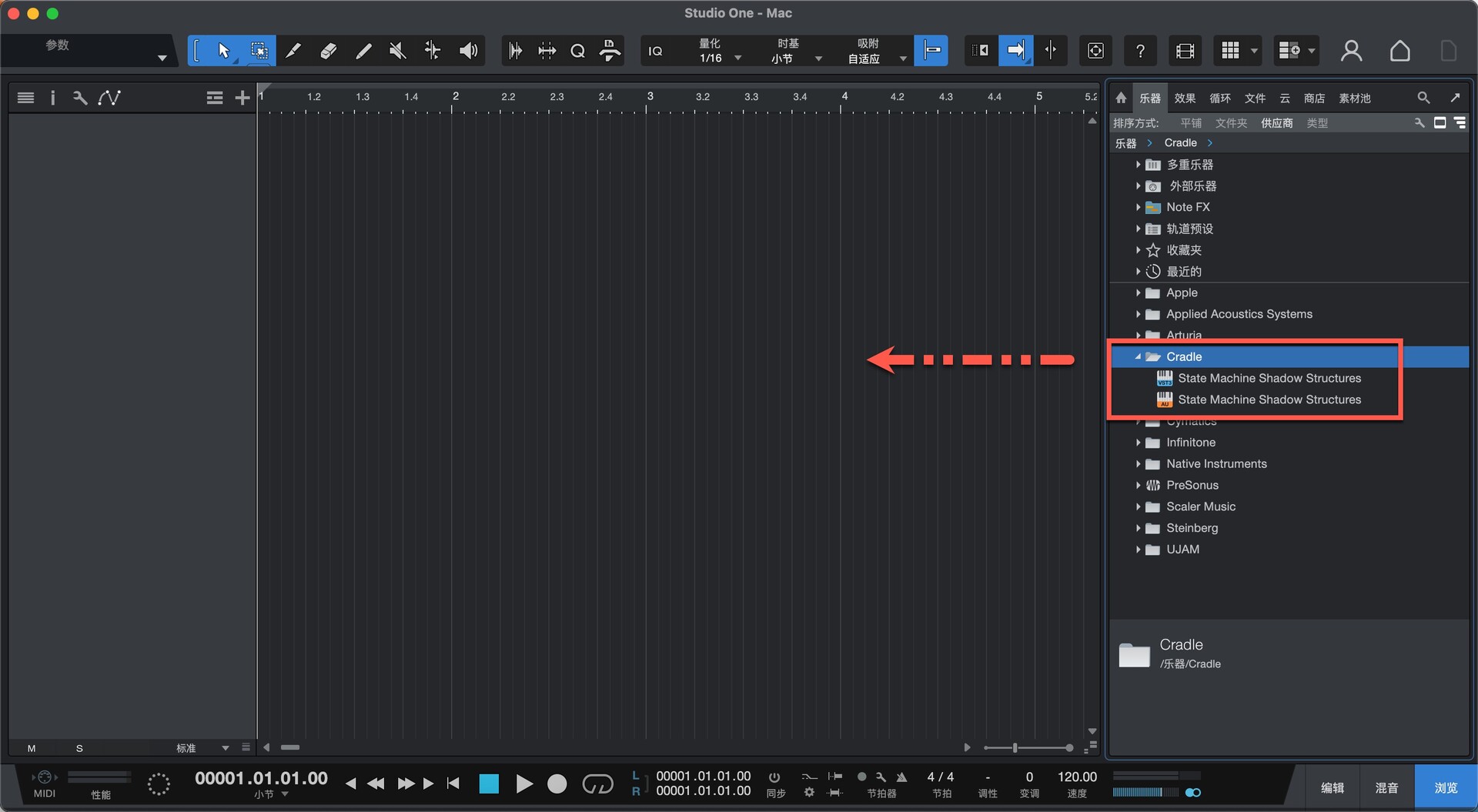Expand the PreSonus folder

pyautogui.click(x=1138, y=485)
